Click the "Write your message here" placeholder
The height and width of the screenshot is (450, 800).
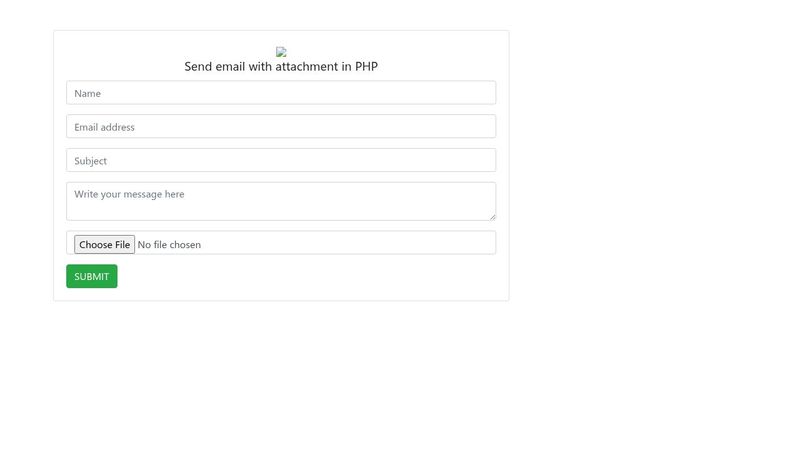point(129,194)
